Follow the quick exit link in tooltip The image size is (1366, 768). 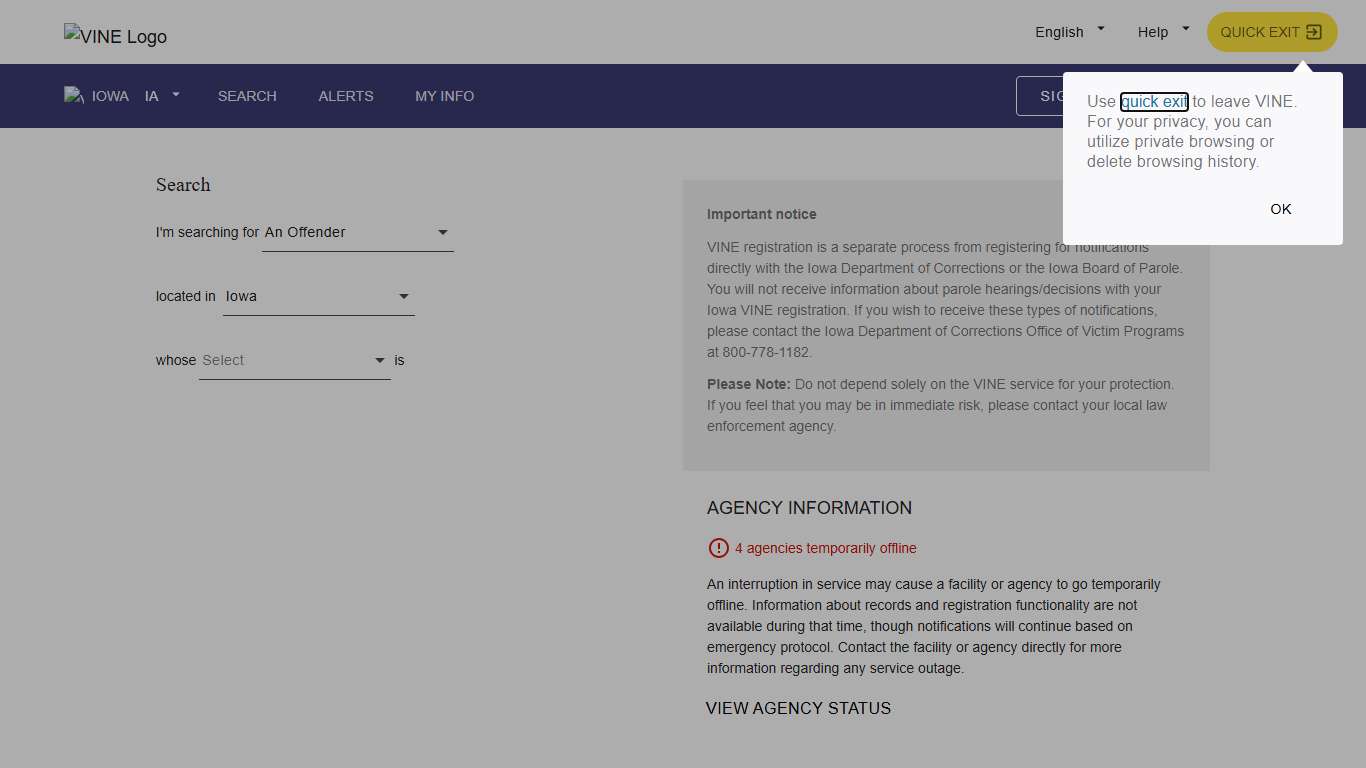click(1154, 101)
